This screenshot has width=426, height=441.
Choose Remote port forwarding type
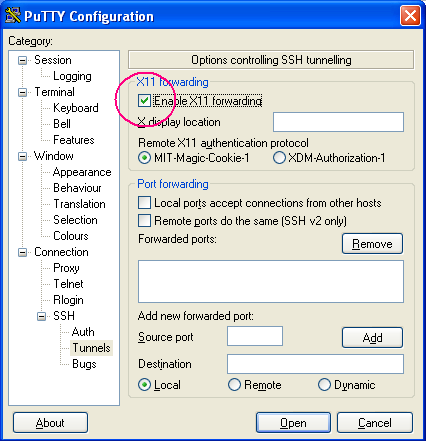(234, 385)
